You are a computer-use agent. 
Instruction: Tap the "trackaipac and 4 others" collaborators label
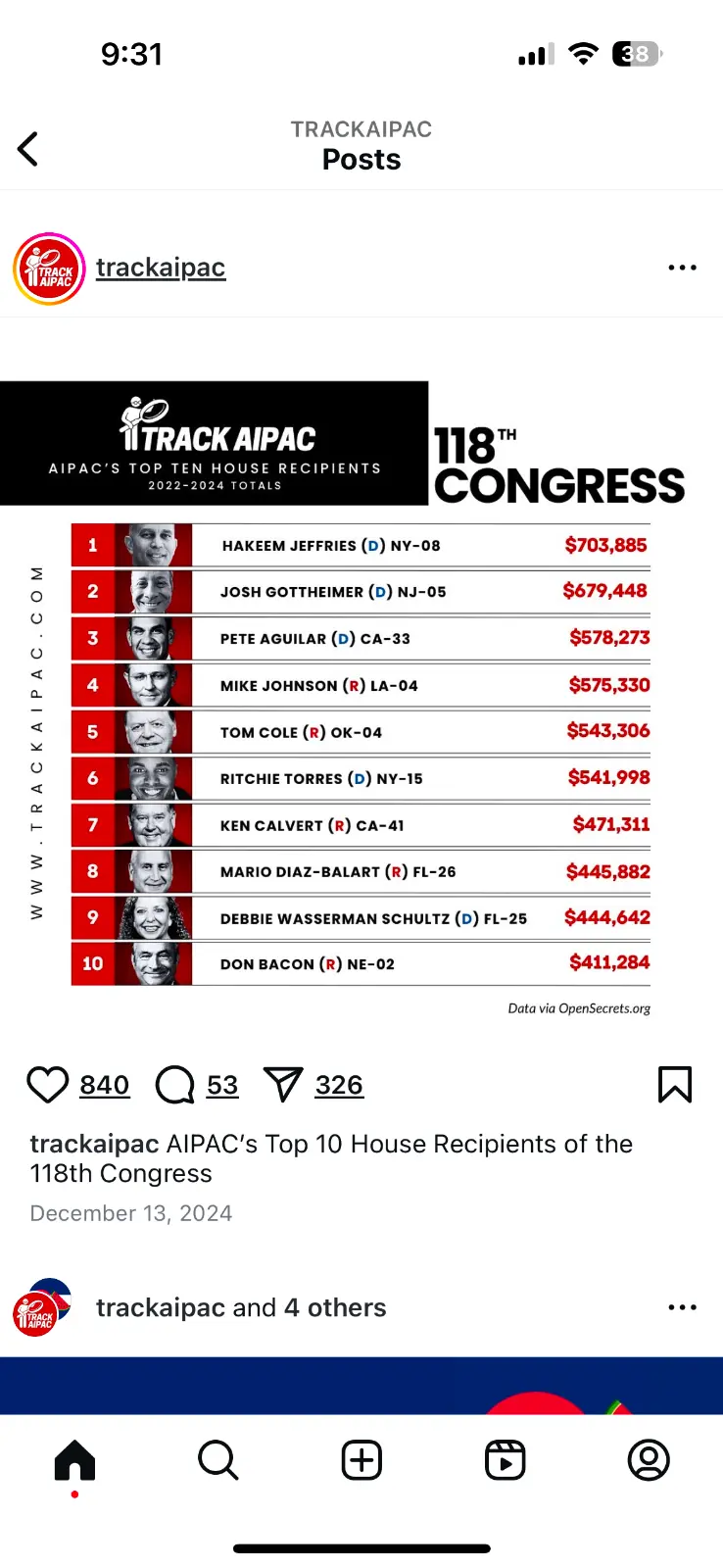(x=241, y=1307)
